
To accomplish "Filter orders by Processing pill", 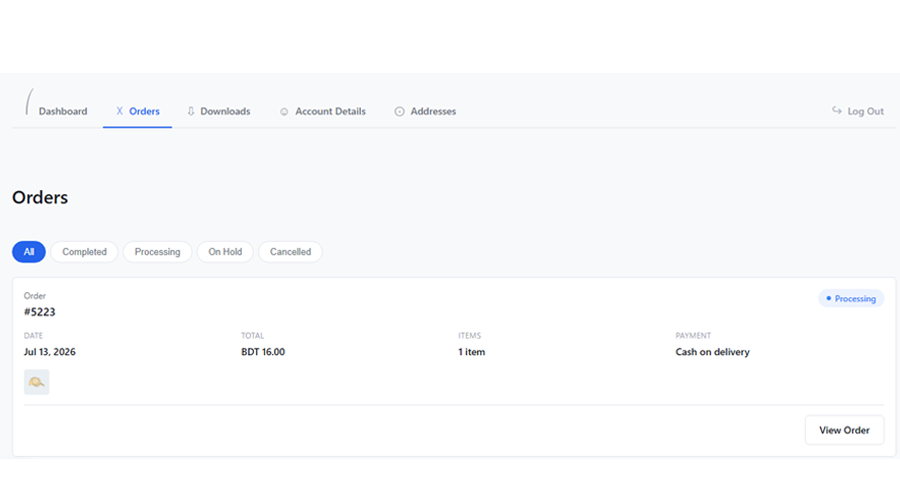I will pyautogui.click(x=157, y=251).
